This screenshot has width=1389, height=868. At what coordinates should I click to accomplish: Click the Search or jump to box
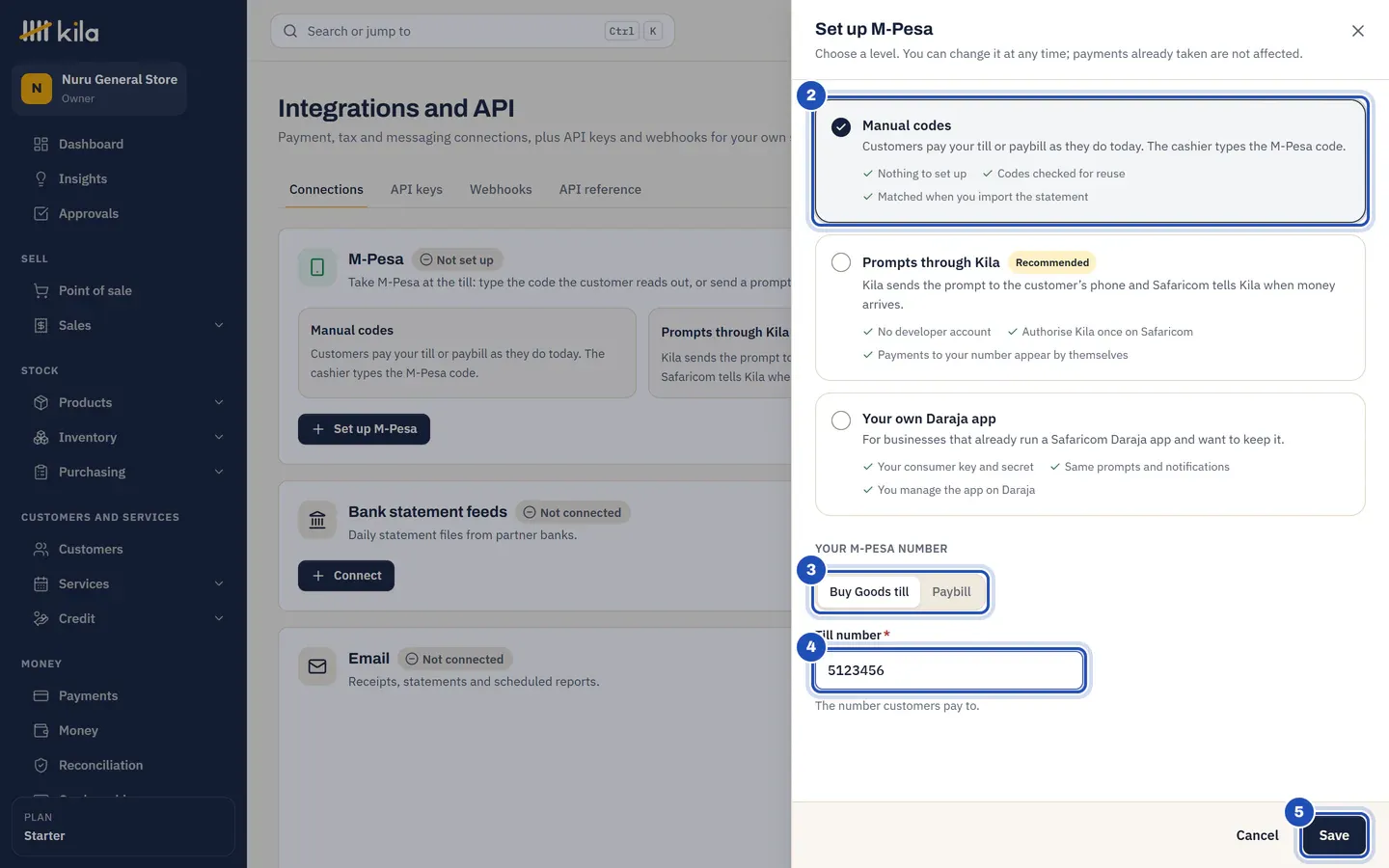point(473,32)
